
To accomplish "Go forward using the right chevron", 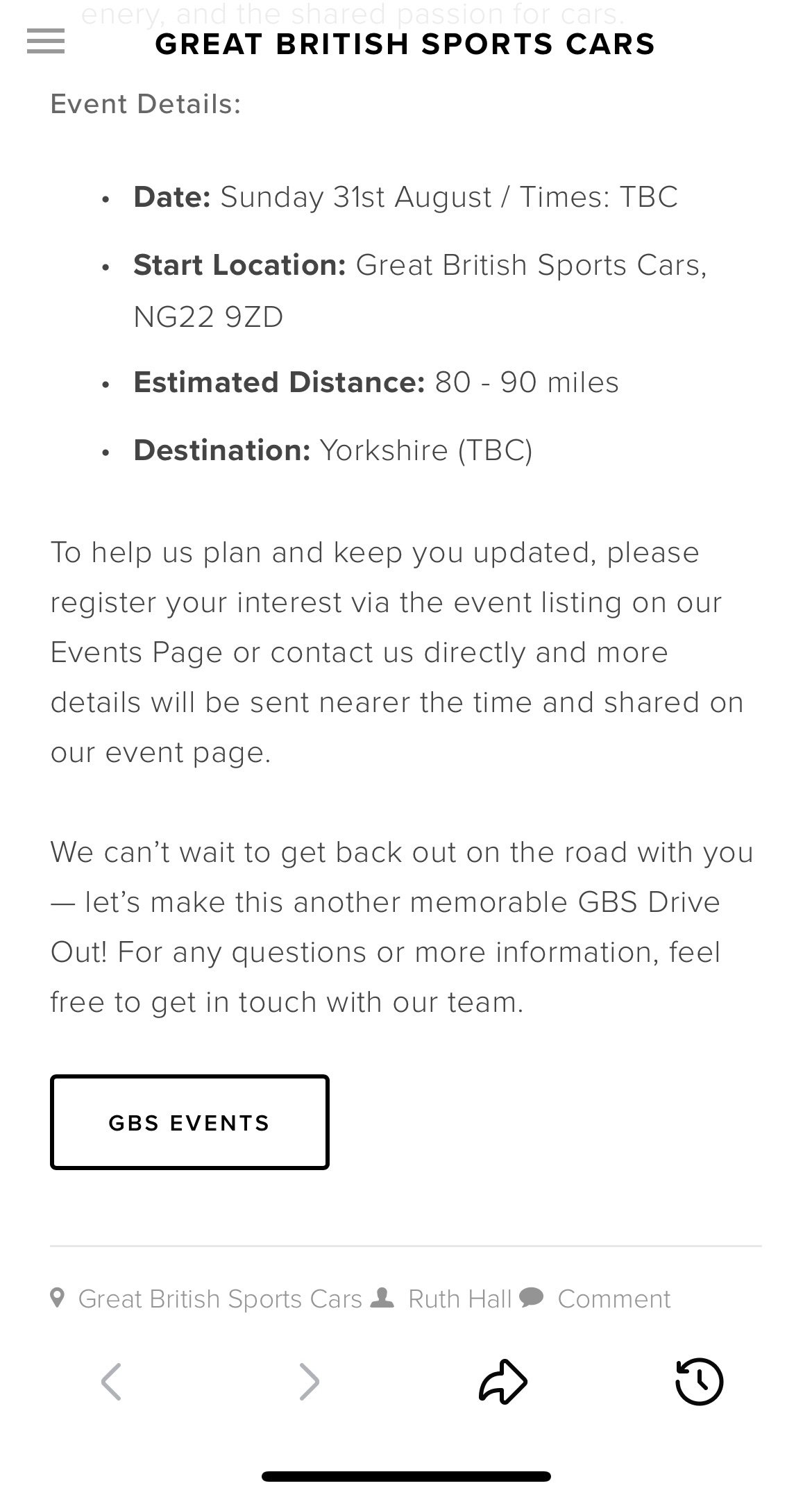I will [x=309, y=1381].
